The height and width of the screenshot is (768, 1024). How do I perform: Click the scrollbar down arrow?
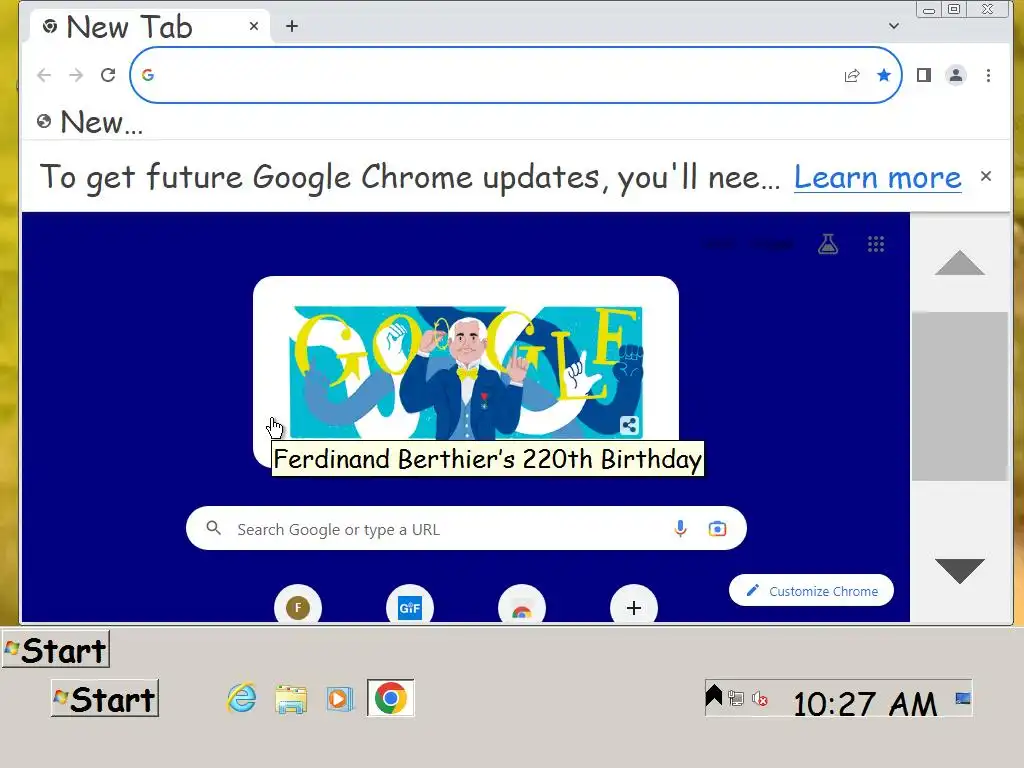(959, 570)
